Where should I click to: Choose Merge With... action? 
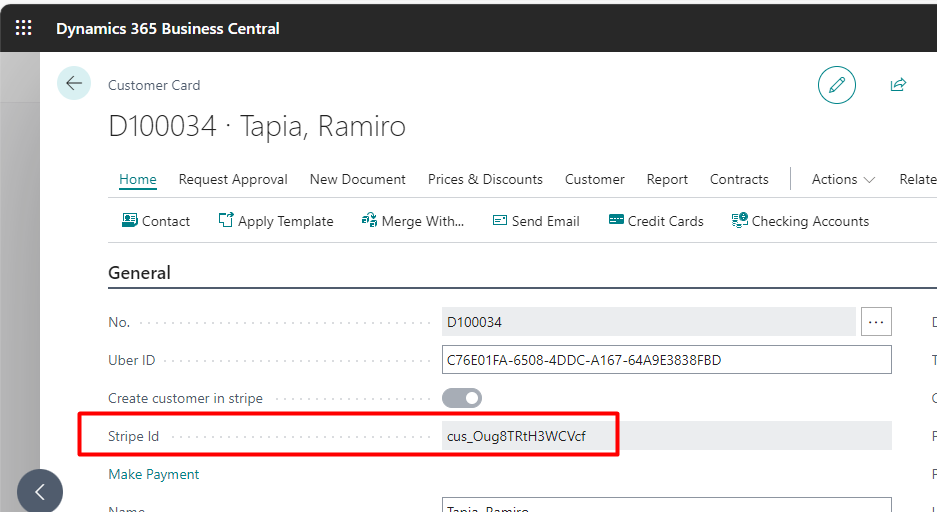tap(412, 221)
